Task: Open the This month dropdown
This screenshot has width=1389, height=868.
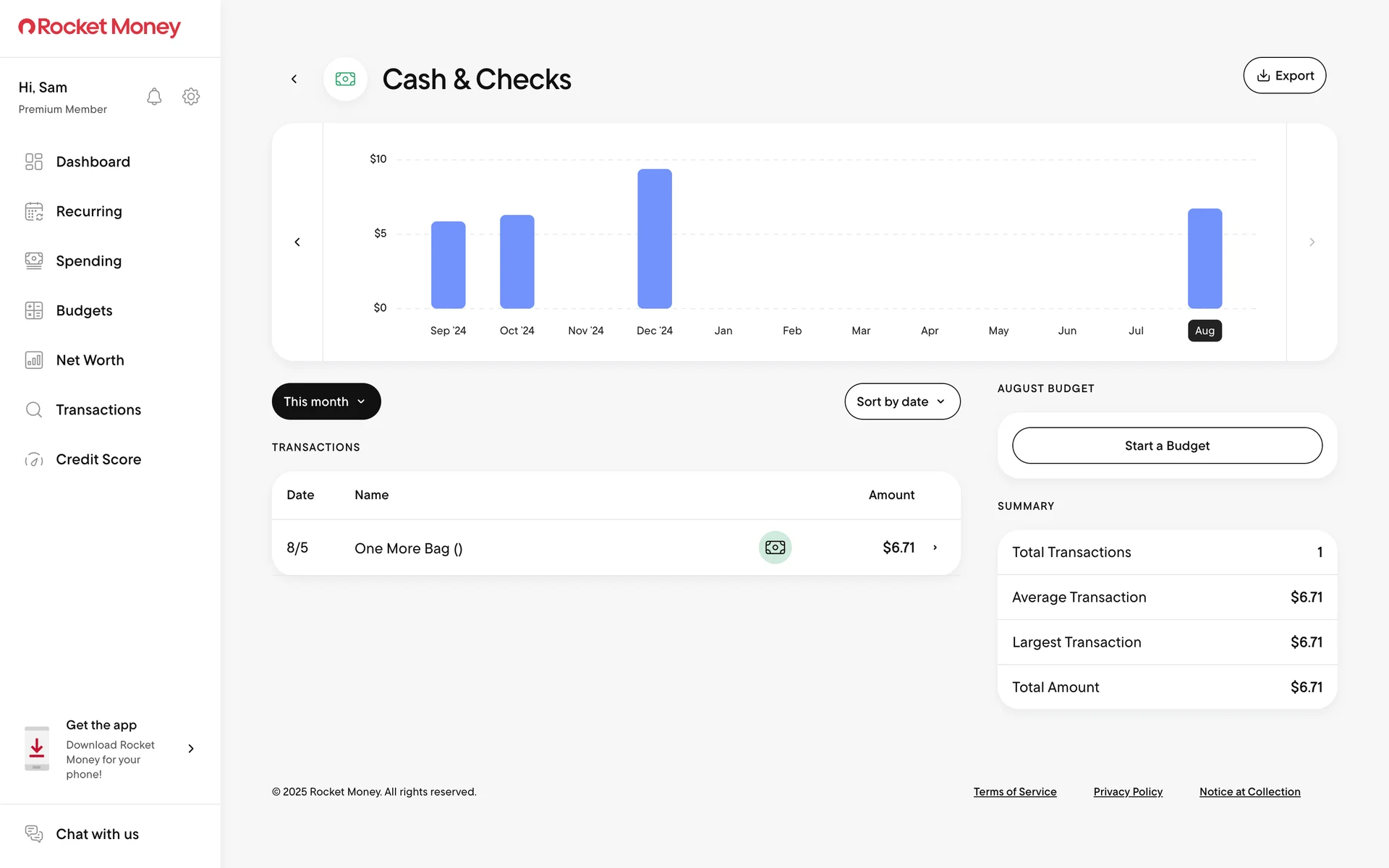Action: pos(326,401)
